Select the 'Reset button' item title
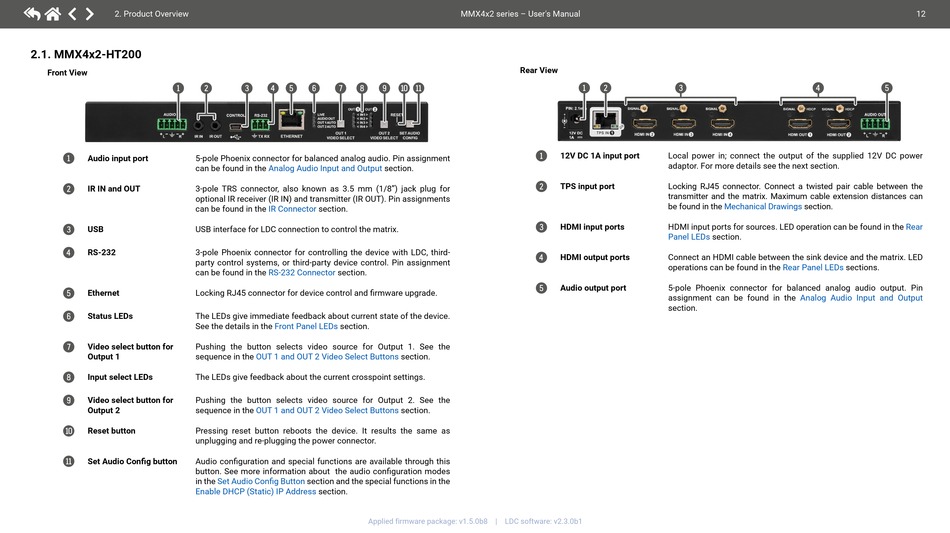The width and height of the screenshot is (950, 533). click(x=111, y=431)
